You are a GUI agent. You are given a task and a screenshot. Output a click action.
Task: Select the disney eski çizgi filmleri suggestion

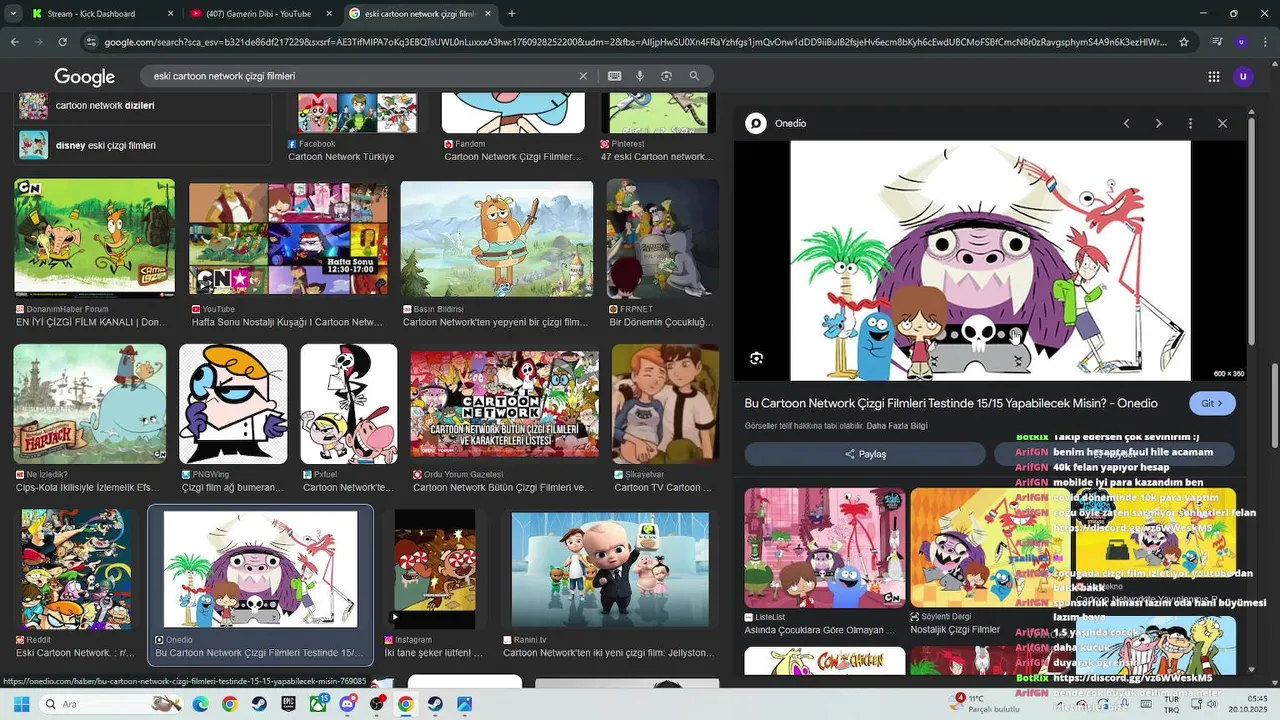143,145
